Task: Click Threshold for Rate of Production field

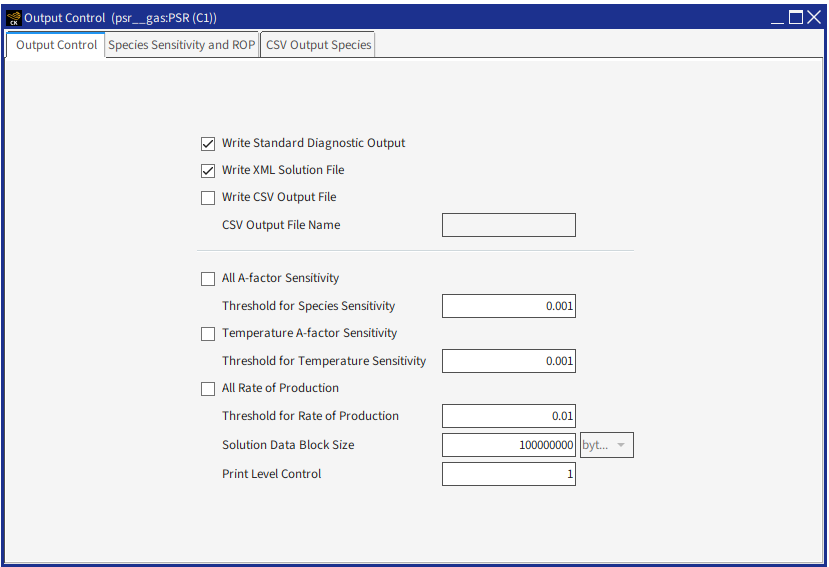Action: [x=509, y=416]
